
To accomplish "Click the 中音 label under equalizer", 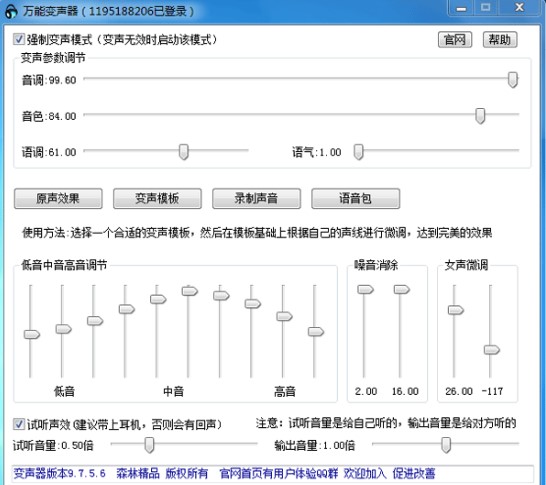I will tap(173, 391).
